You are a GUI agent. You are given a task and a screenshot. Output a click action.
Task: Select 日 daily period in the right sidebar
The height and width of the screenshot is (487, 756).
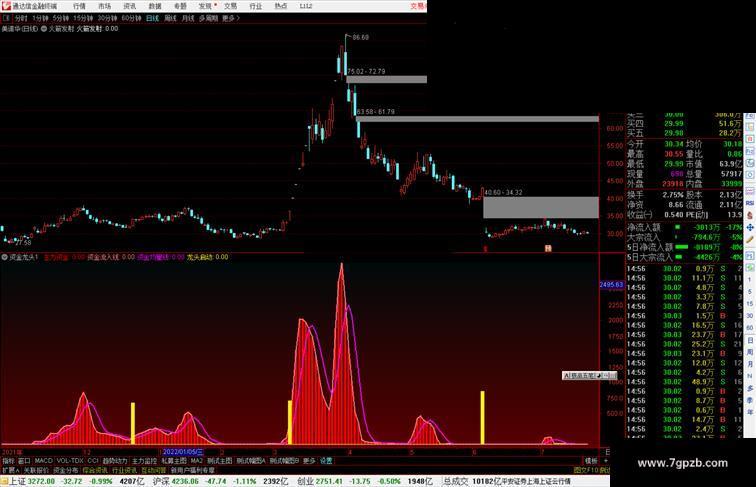pyautogui.click(x=750, y=340)
